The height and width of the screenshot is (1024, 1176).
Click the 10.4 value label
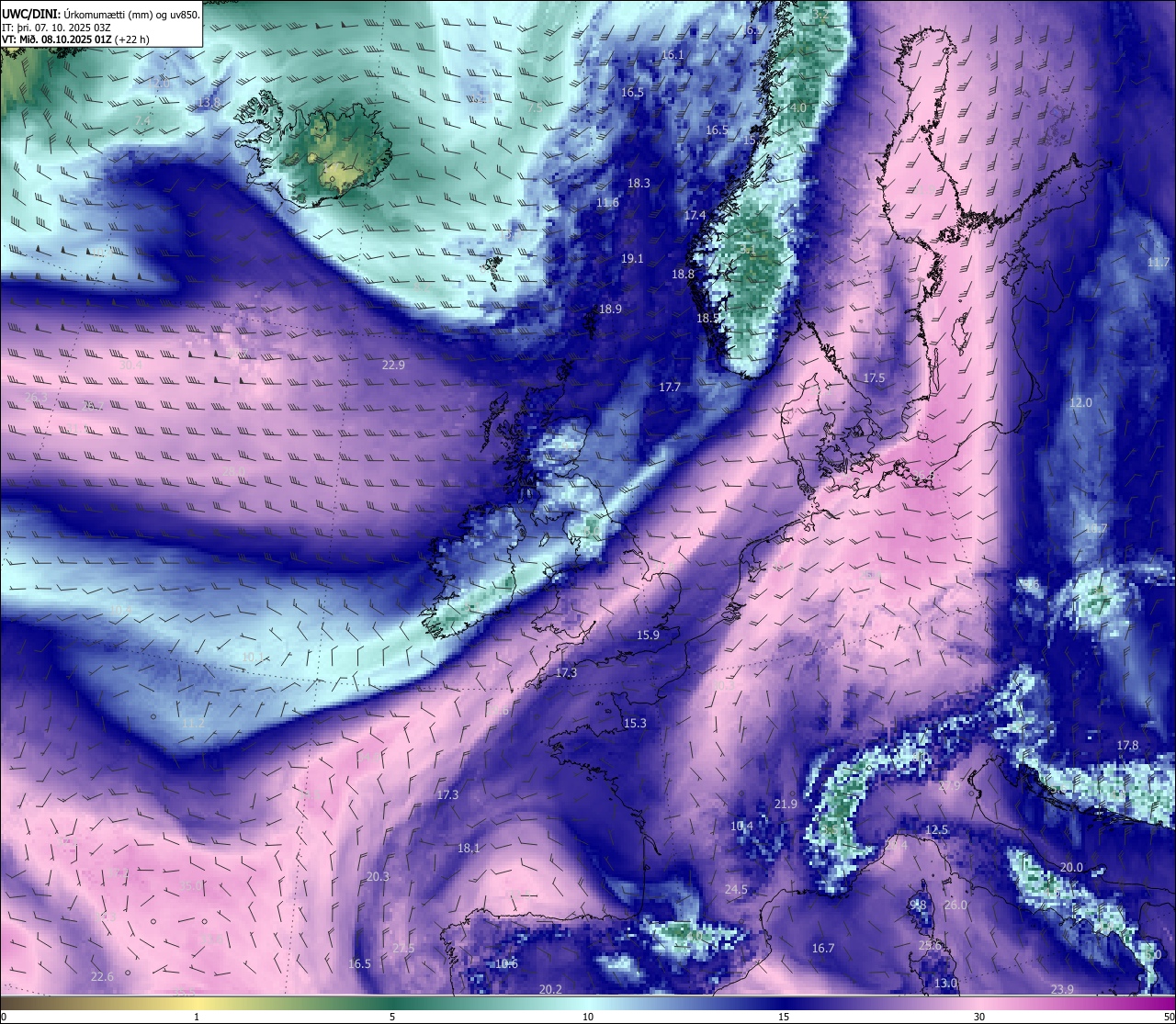tap(741, 827)
